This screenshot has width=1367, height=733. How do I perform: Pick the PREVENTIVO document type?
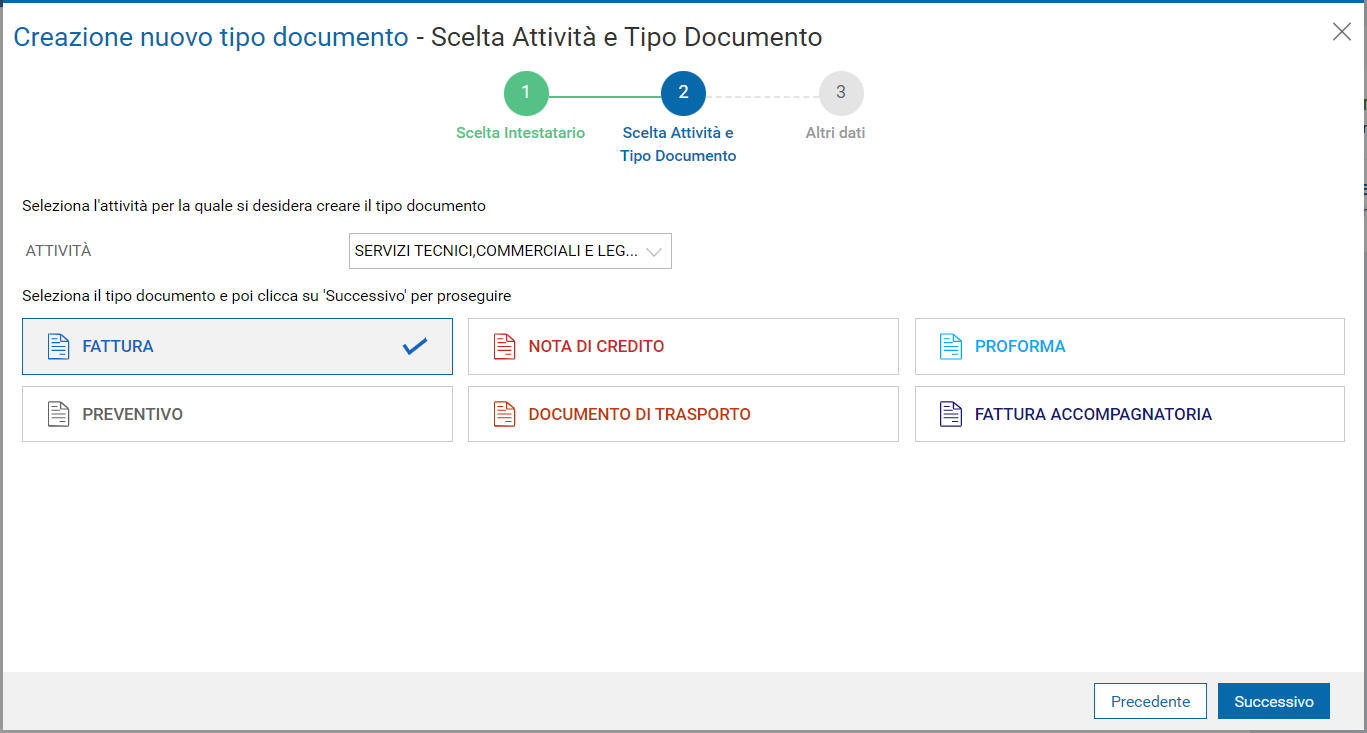click(237, 414)
